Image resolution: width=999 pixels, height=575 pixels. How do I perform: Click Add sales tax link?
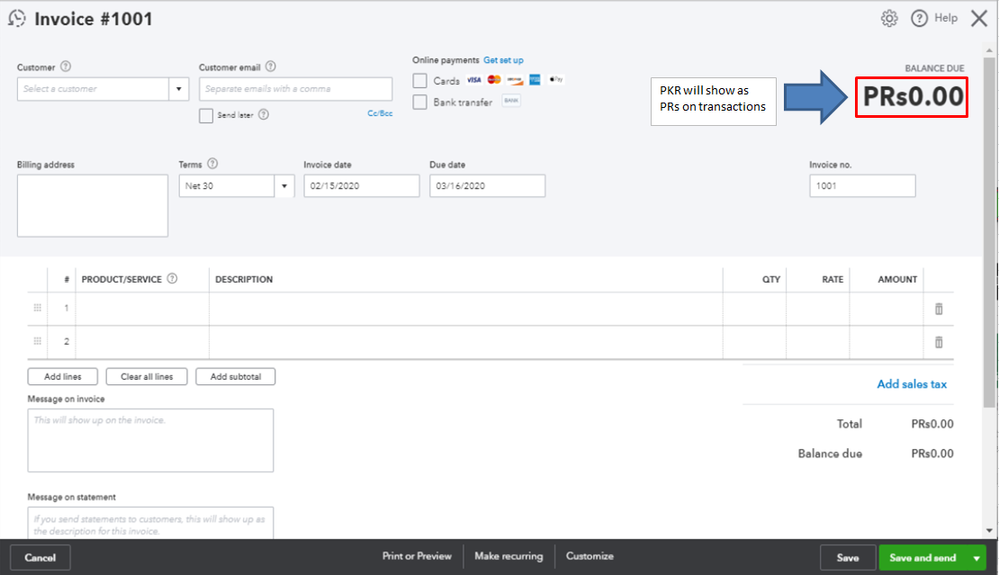[x=912, y=384]
